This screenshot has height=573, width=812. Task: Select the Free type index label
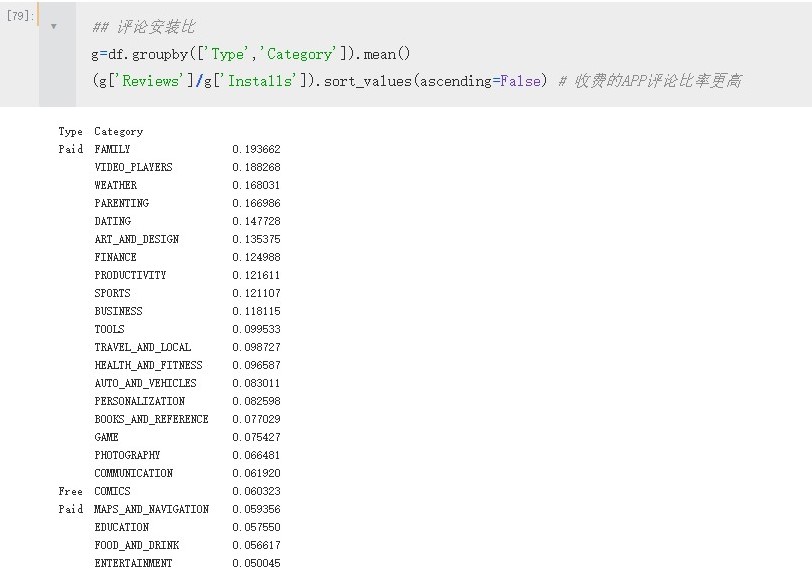pyautogui.click(x=70, y=491)
